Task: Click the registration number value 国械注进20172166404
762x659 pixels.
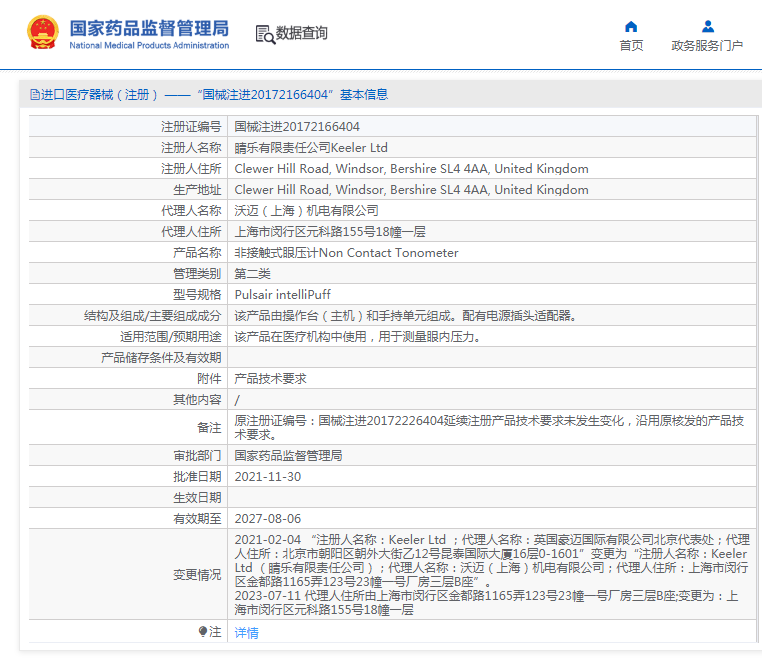Action: [297, 127]
